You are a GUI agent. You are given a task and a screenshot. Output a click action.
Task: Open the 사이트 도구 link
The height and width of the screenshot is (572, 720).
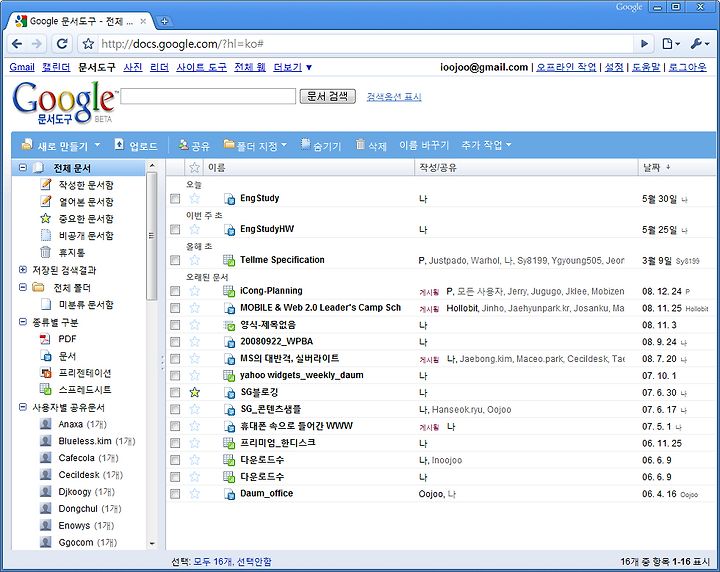(x=202, y=67)
